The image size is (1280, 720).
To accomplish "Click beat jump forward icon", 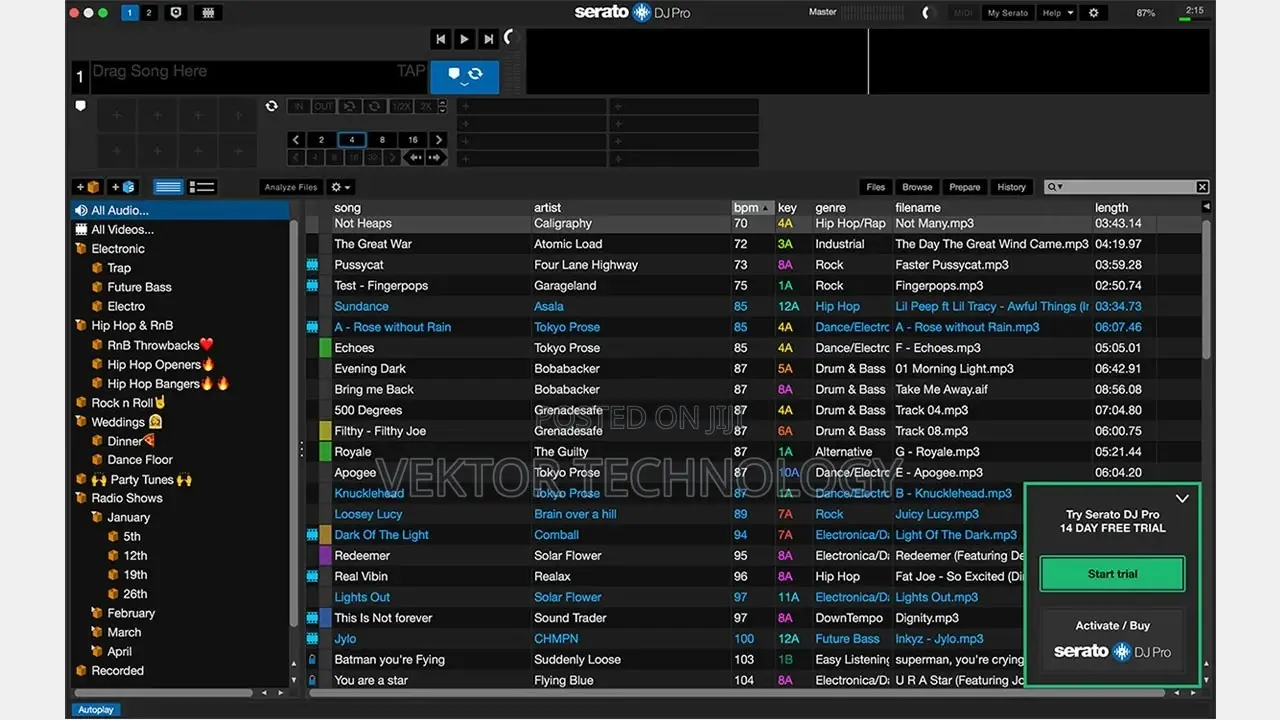I will point(436,158).
